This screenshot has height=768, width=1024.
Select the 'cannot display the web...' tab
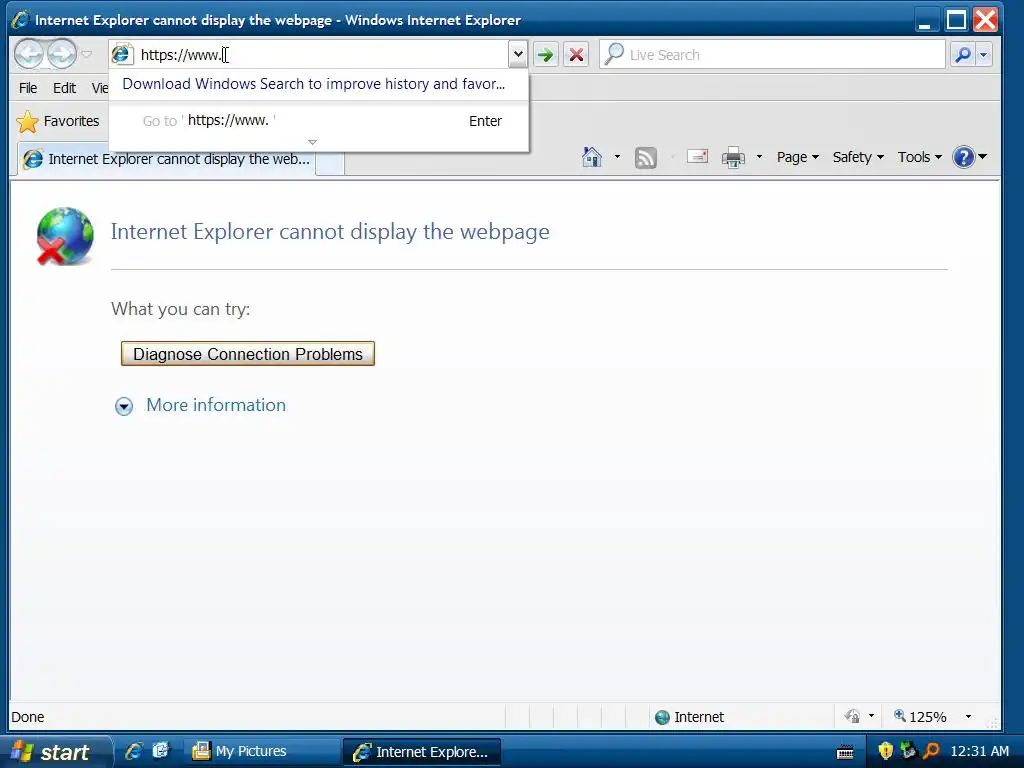coord(167,159)
